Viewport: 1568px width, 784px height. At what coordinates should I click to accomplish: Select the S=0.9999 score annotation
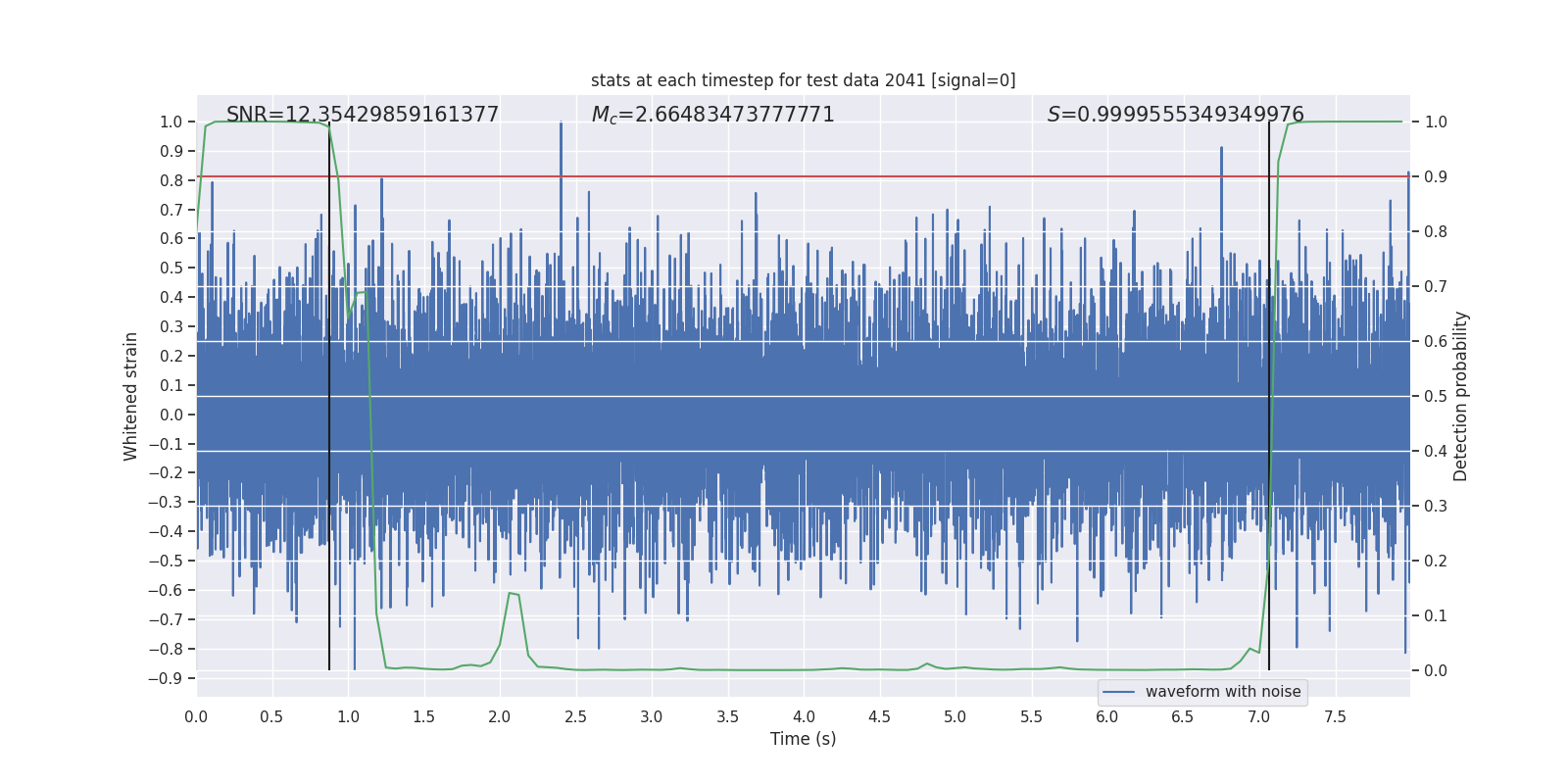click(x=1175, y=115)
